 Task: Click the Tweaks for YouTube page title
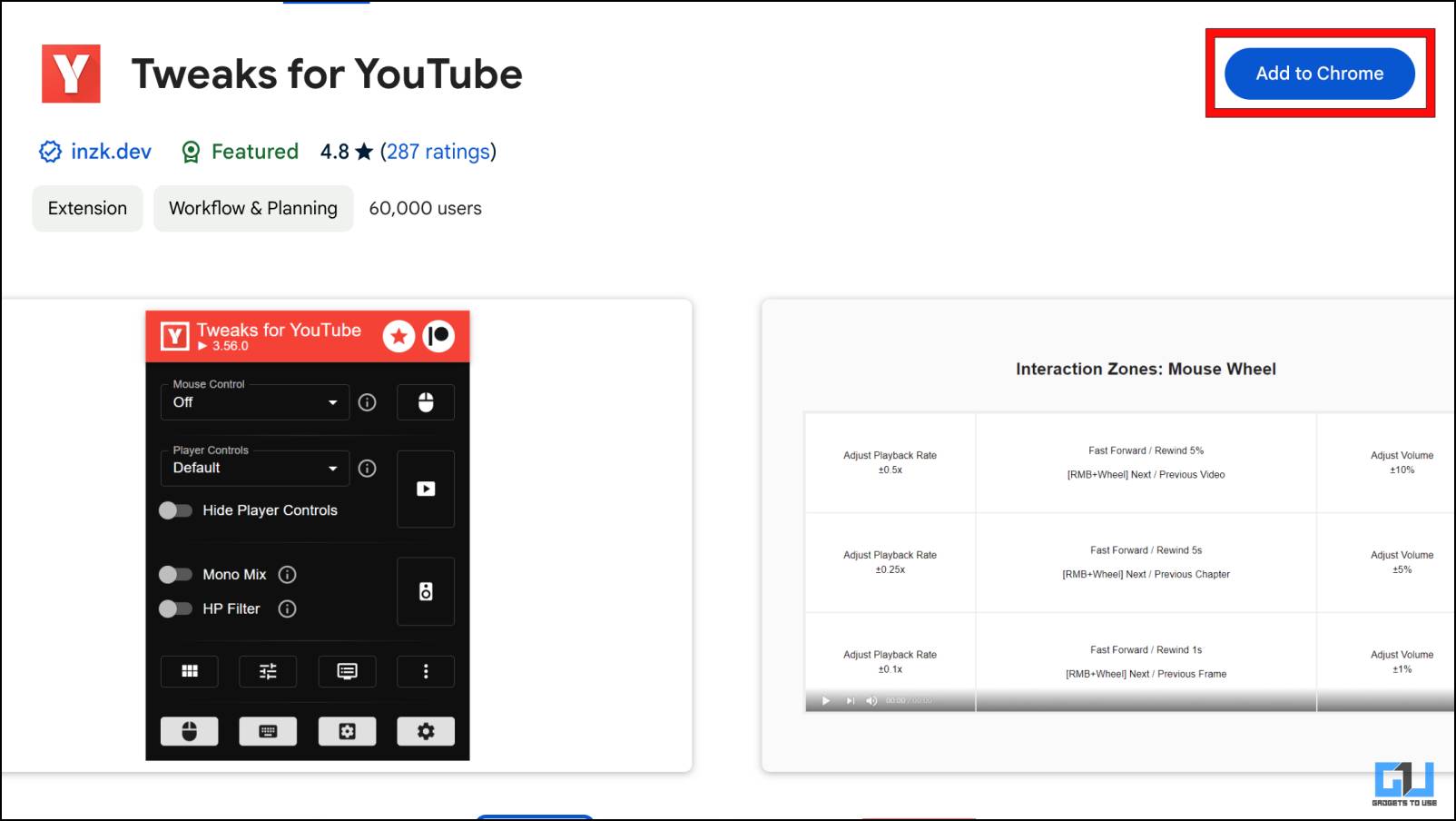(327, 74)
